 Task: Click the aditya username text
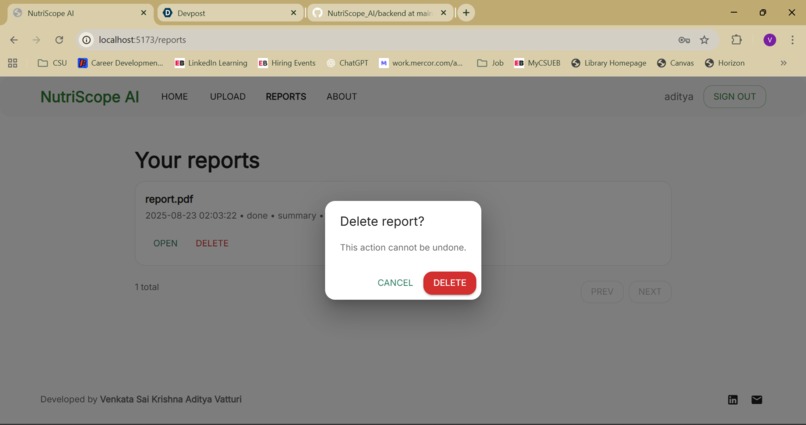[x=679, y=97]
